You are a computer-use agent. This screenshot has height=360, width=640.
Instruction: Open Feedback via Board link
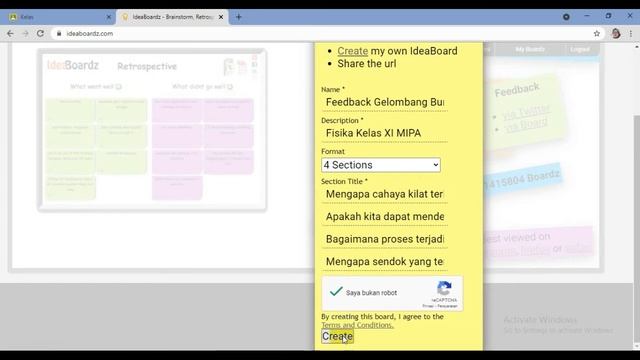click(526, 125)
